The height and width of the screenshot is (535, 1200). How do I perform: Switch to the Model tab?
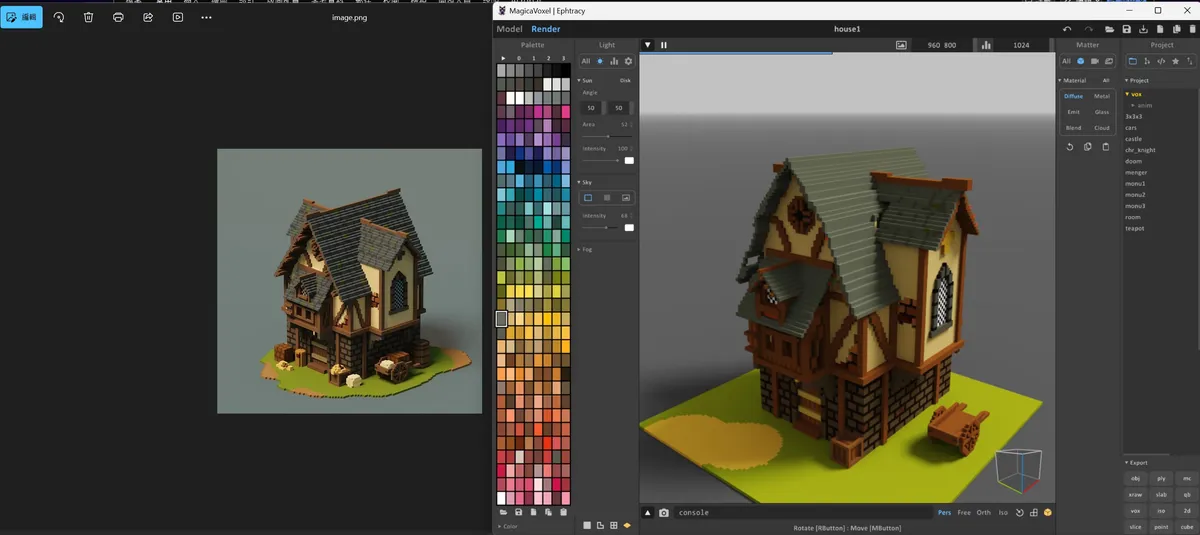coord(509,29)
